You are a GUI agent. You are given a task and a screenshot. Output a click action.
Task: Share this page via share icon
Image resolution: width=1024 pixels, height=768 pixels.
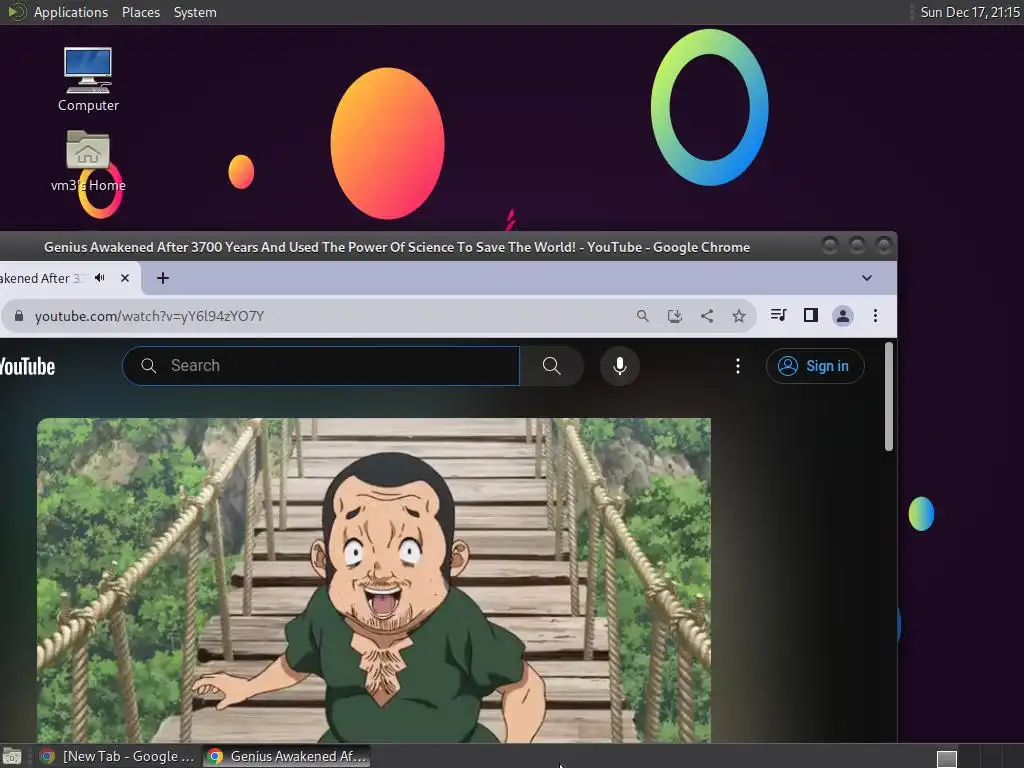707,316
